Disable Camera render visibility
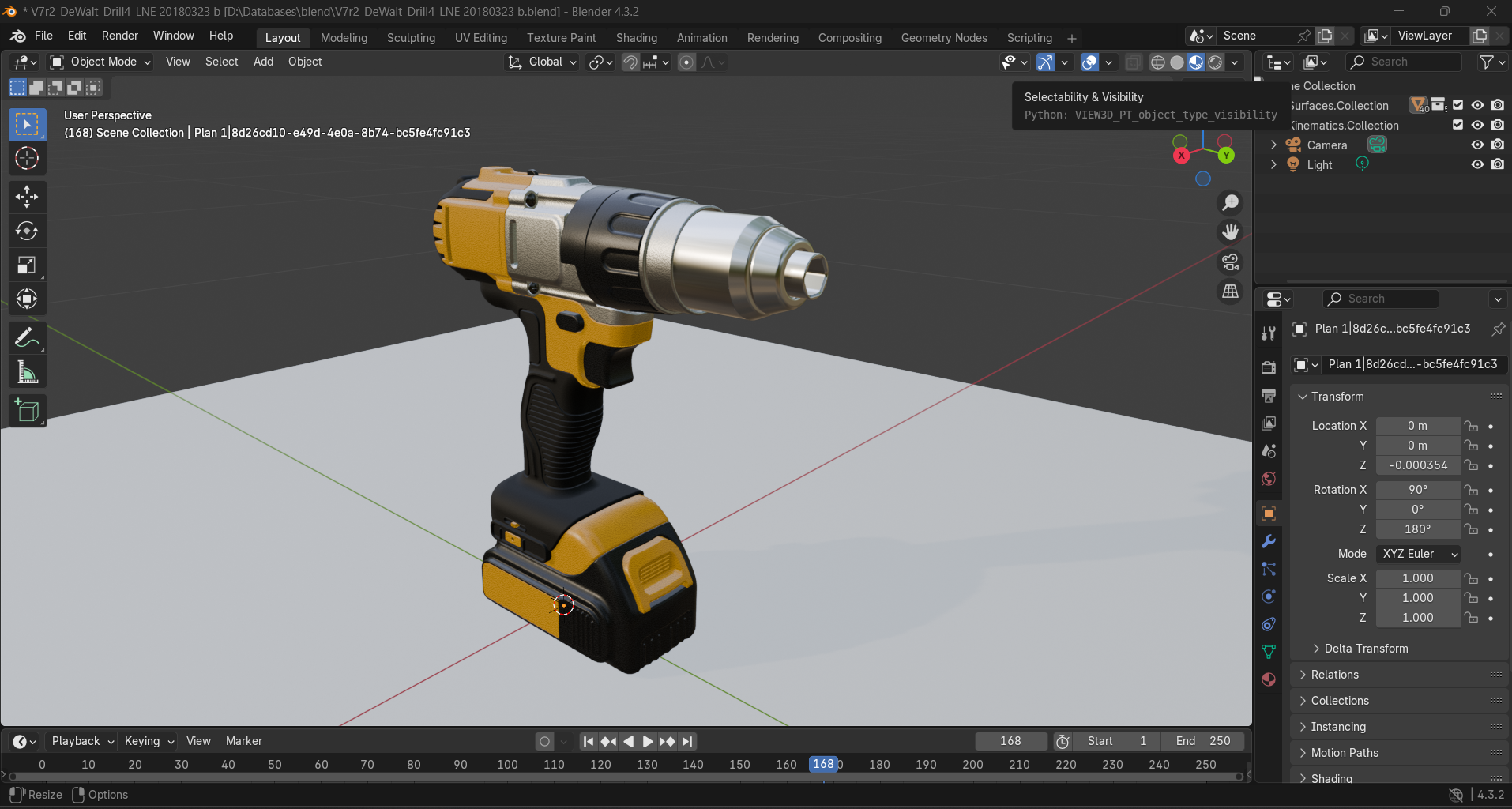This screenshot has height=809, width=1512. pyautogui.click(x=1497, y=145)
